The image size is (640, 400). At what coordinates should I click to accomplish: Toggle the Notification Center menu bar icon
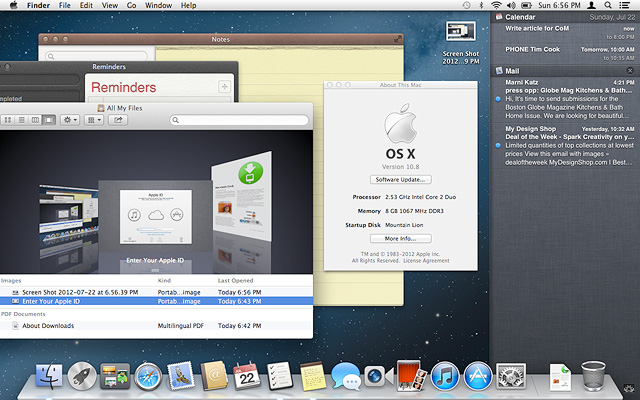click(627, 6)
